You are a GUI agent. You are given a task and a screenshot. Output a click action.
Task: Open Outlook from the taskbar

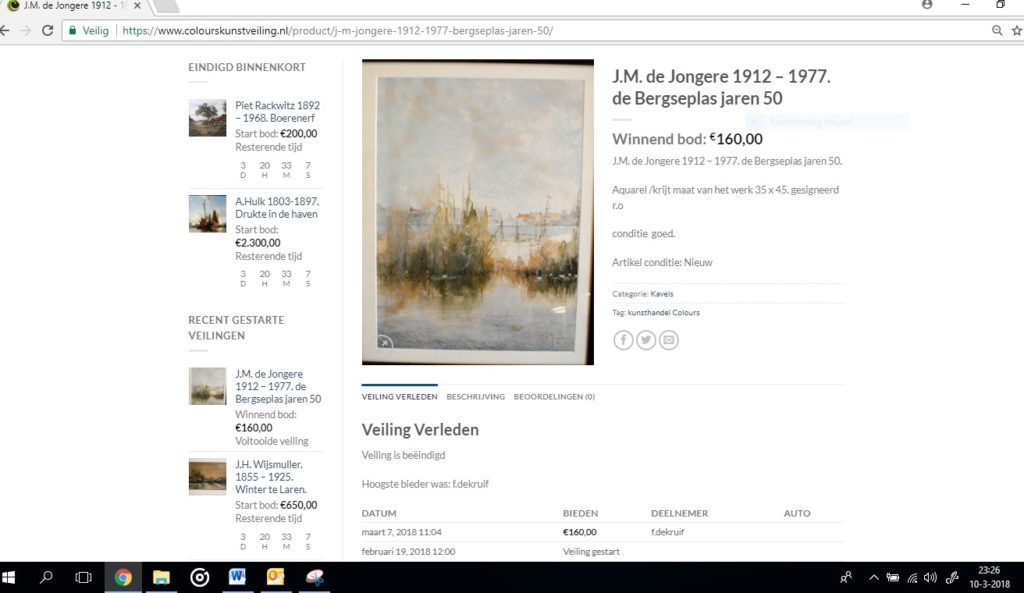[x=276, y=577]
